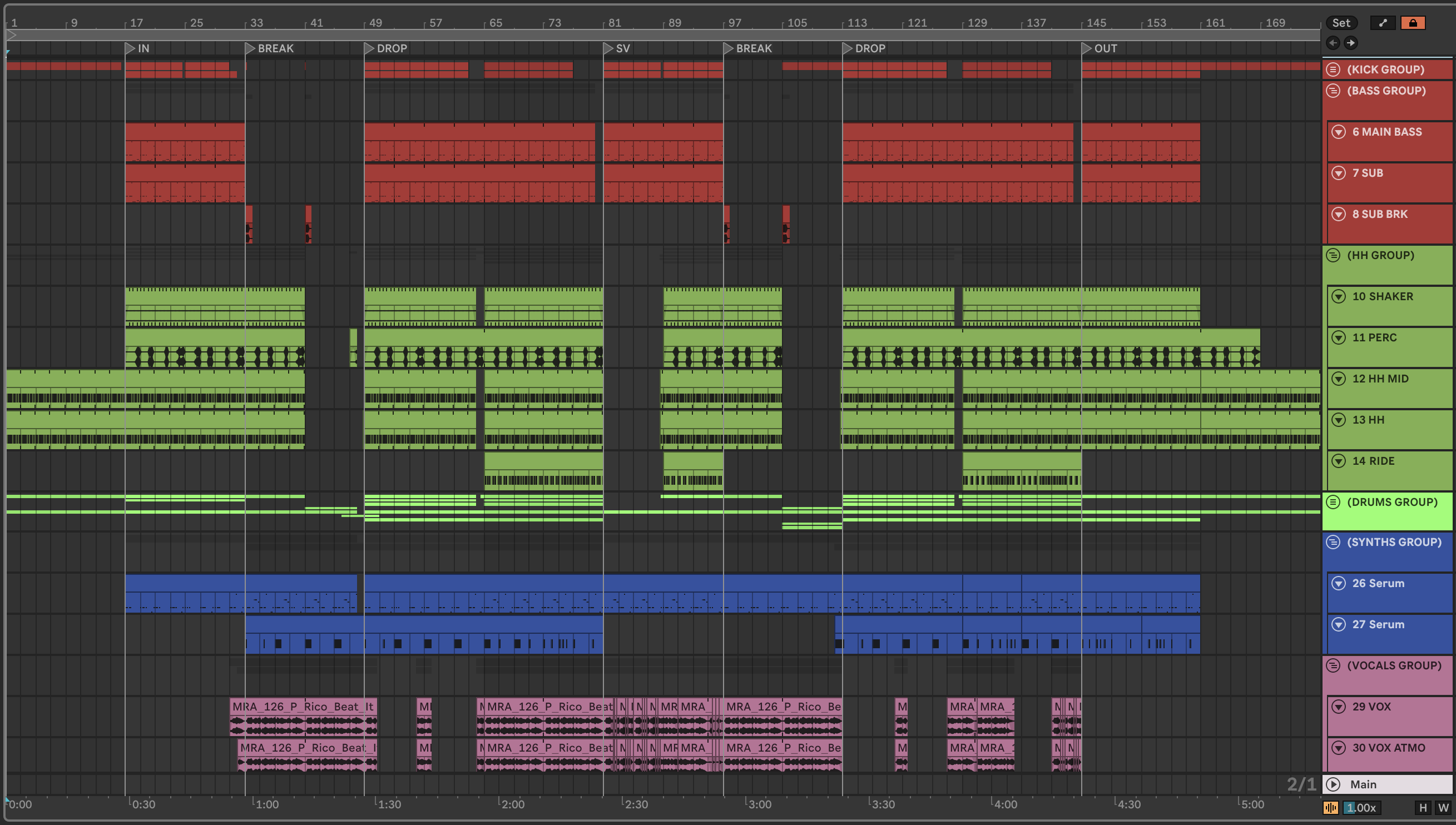Fold the 6 MAIN BASS track
The width and height of the screenshot is (1456, 825).
(x=1339, y=132)
